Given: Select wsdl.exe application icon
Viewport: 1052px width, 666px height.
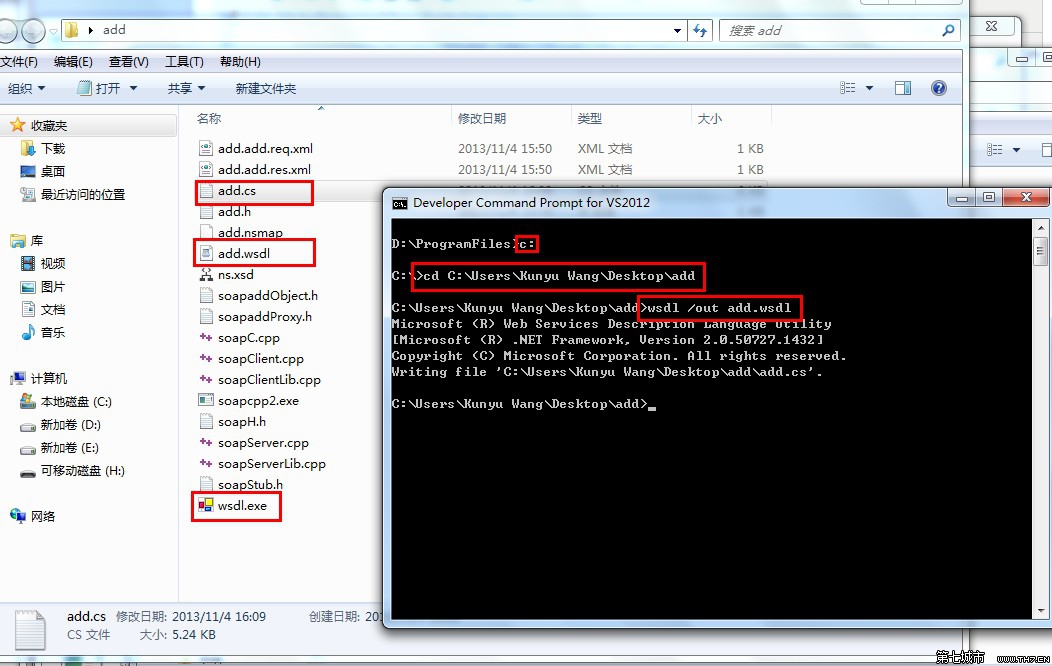Looking at the screenshot, I should pyautogui.click(x=206, y=506).
